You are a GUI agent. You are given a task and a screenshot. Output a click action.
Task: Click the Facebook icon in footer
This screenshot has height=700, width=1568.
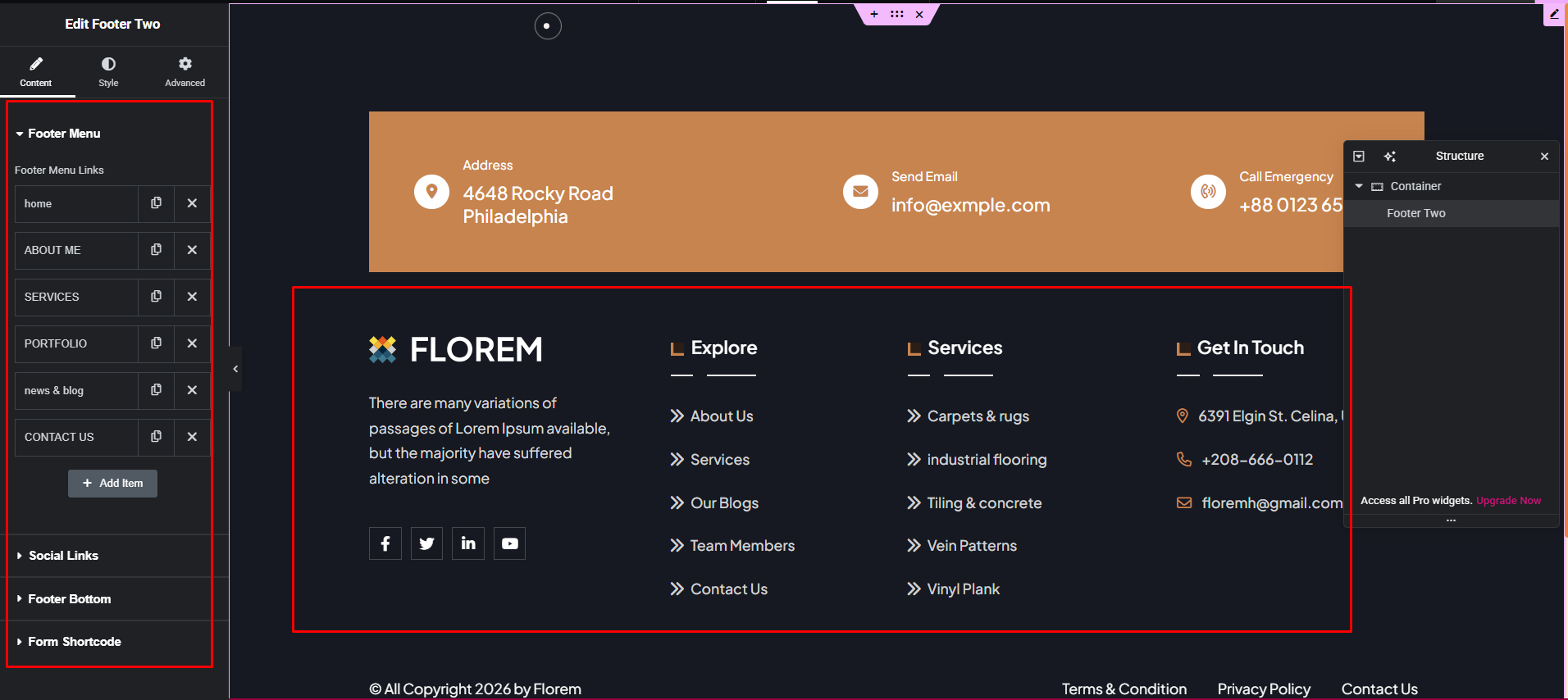pos(385,543)
